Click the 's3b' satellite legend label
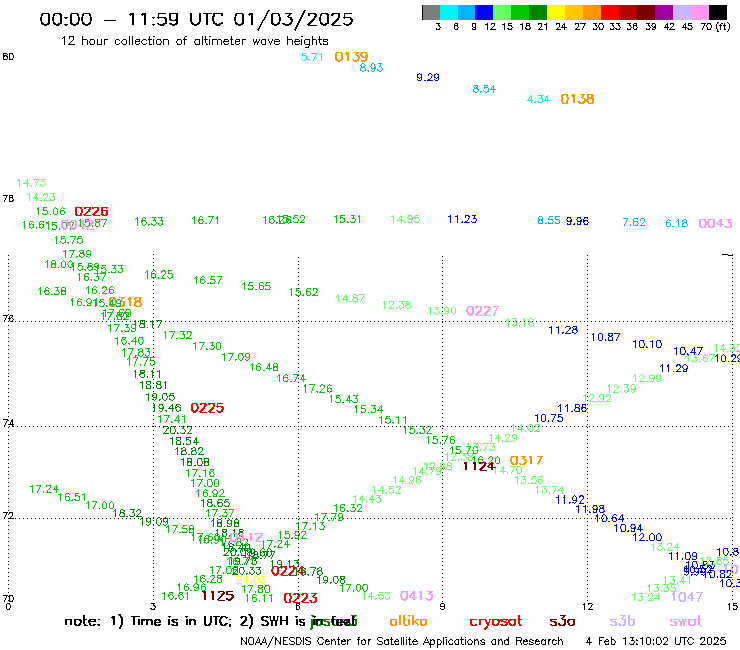 (622, 621)
